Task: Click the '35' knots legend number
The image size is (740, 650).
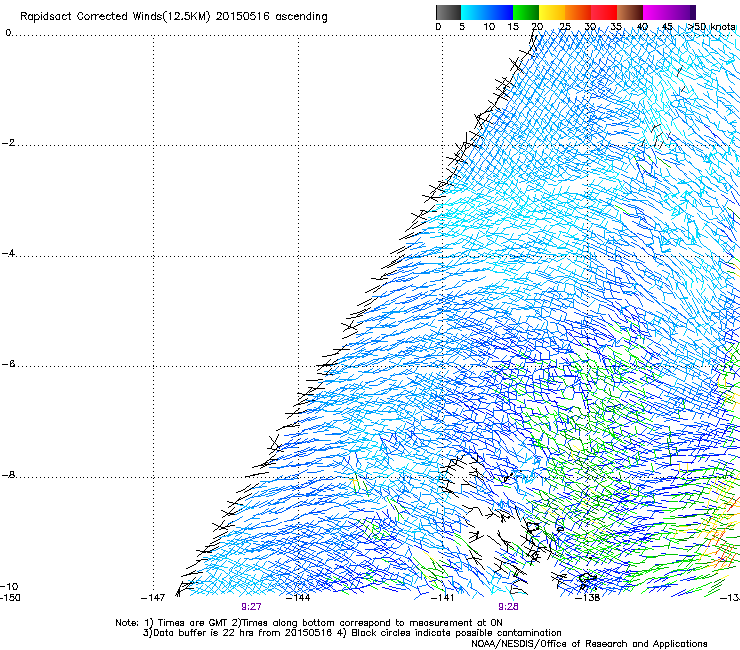Action: (x=616, y=27)
